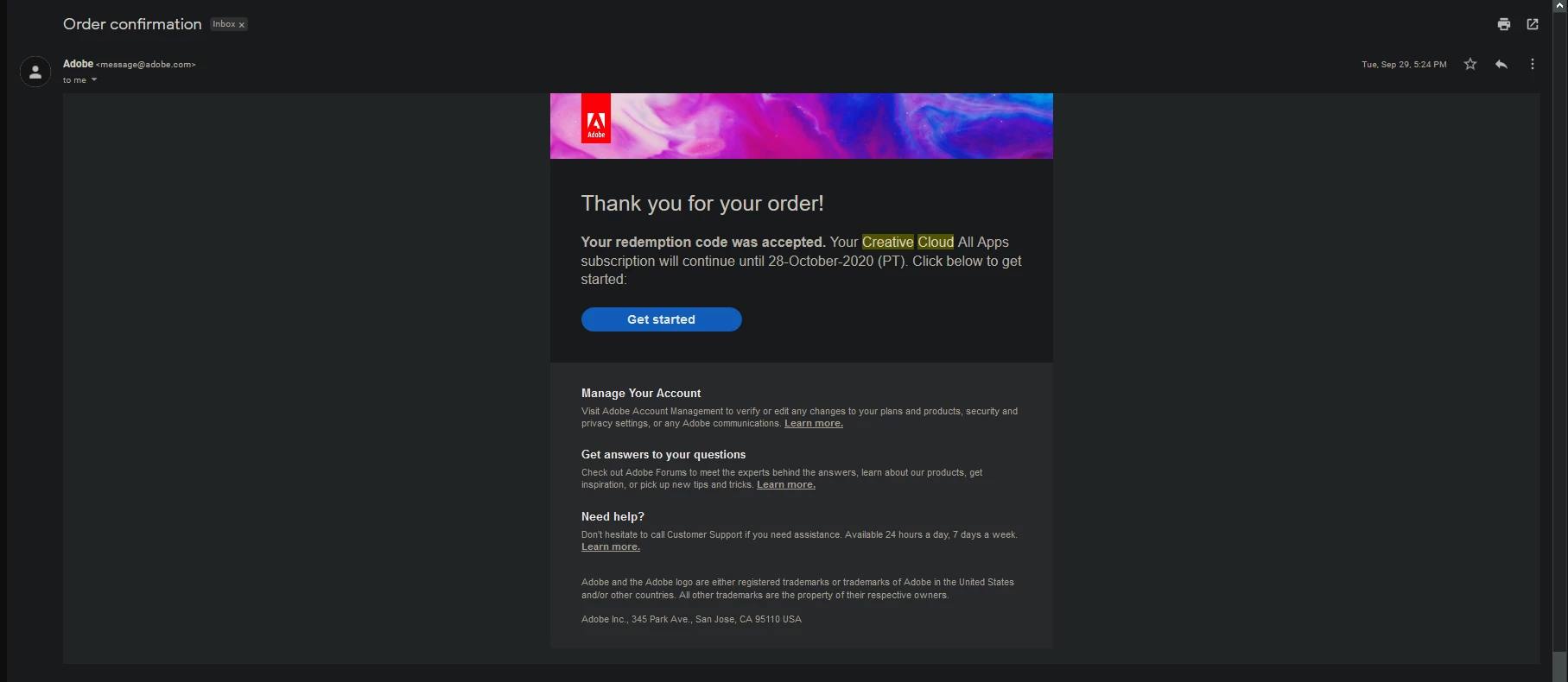Reply to the Adobe email
Image resolution: width=1568 pixels, height=682 pixels.
(x=1501, y=64)
